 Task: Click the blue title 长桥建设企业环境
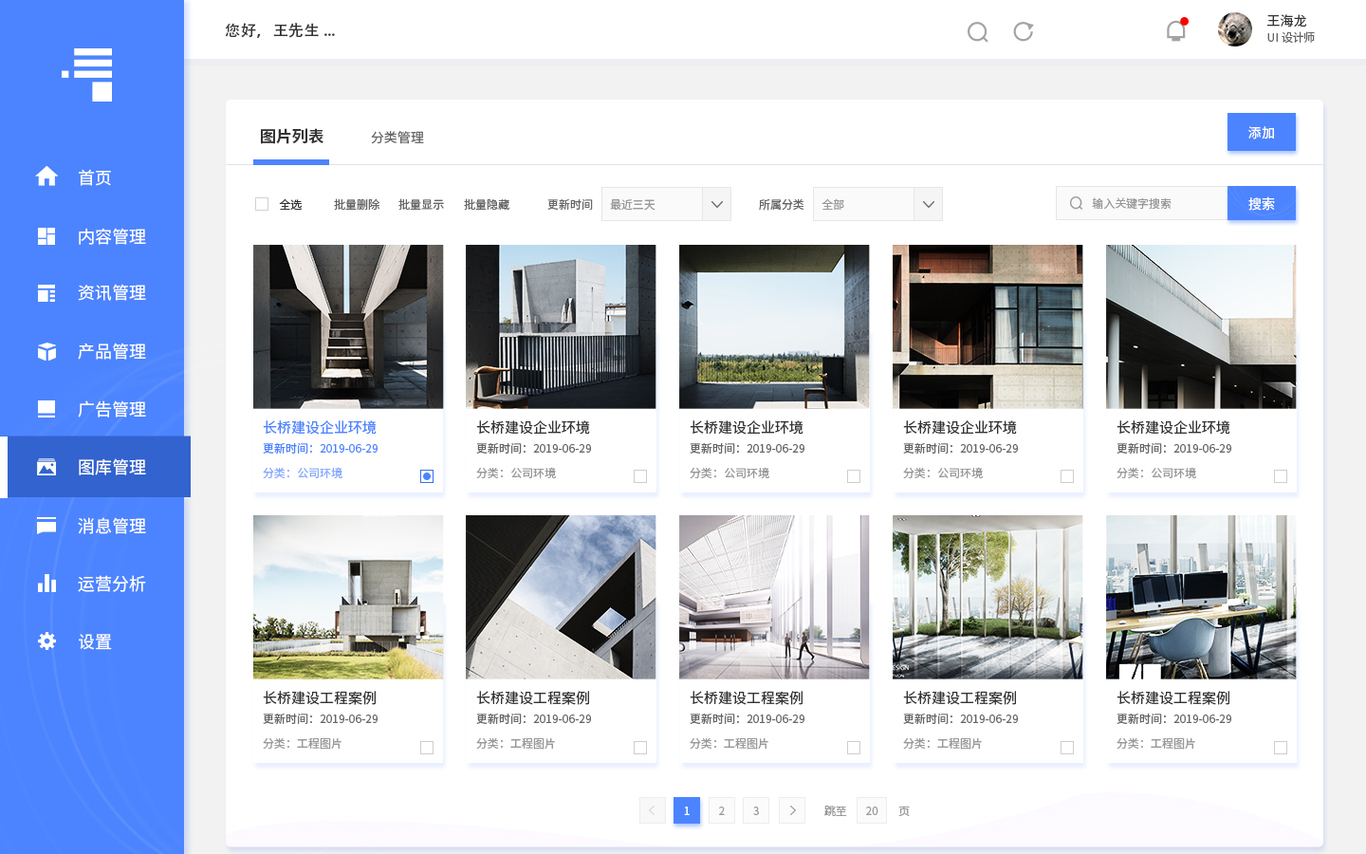(x=320, y=427)
